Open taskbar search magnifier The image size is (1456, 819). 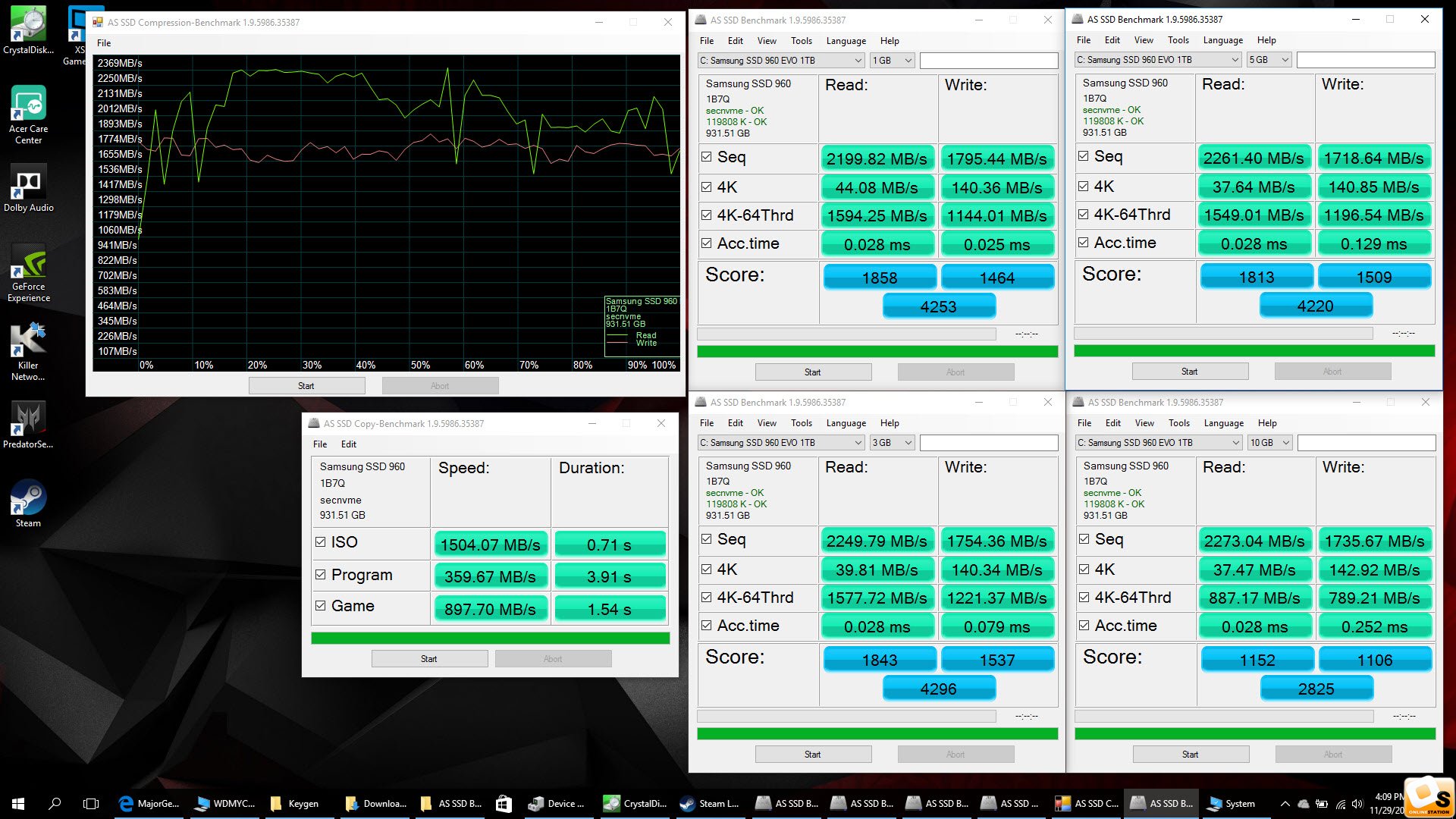55,804
